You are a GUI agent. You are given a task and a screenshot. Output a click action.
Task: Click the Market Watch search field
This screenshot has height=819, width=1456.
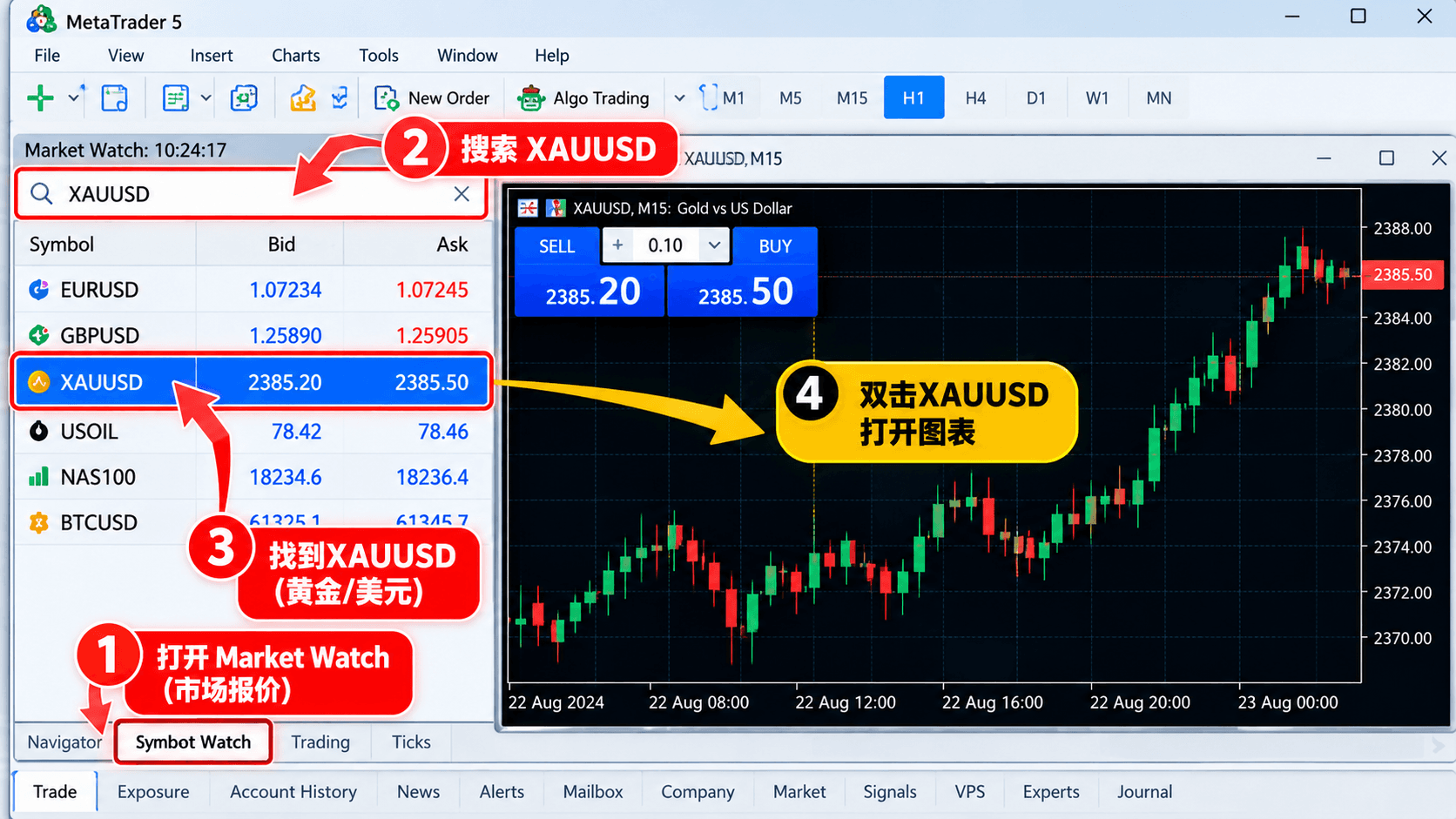[x=251, y=193]
